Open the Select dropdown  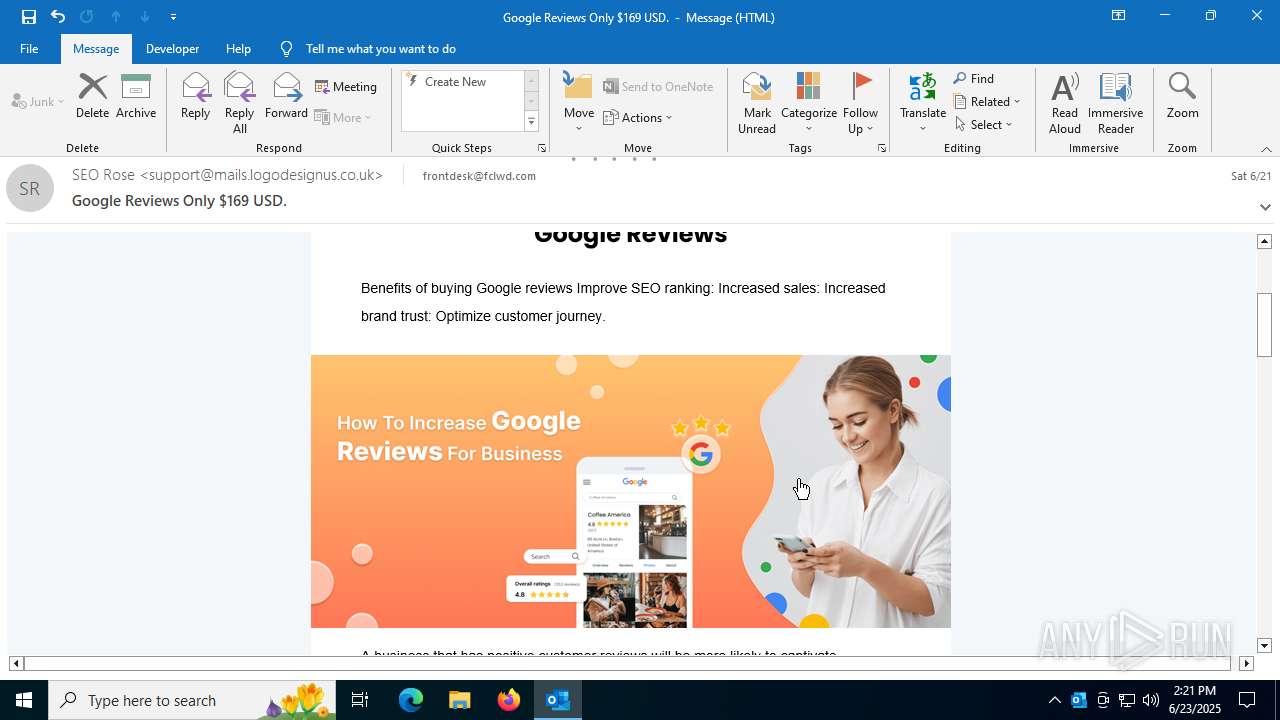tap(984, 124)
